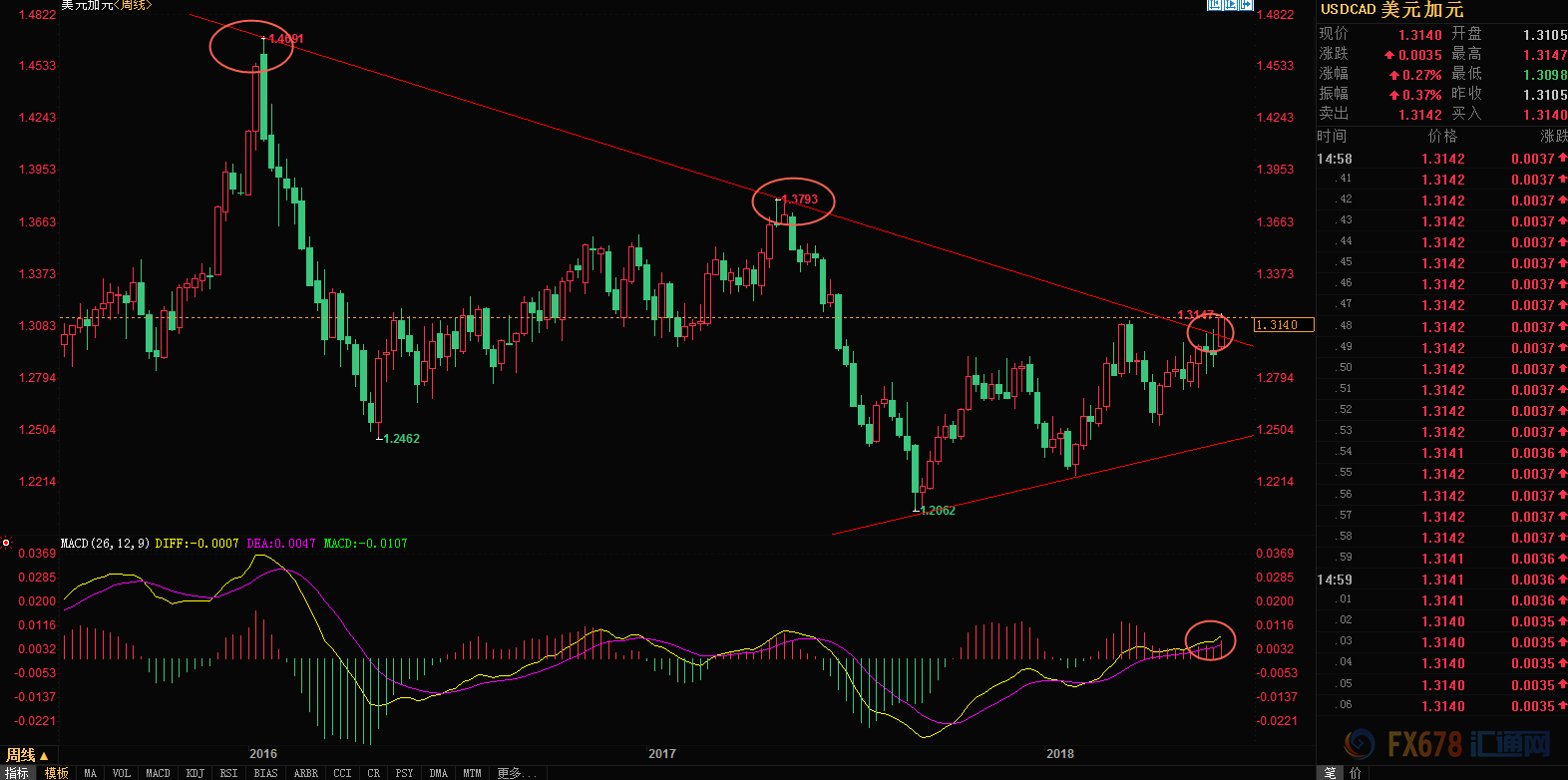Viewport: 1568px width, 780px height.
Task: Expand more indicators with 更多...
Action: tap(516, 773)
